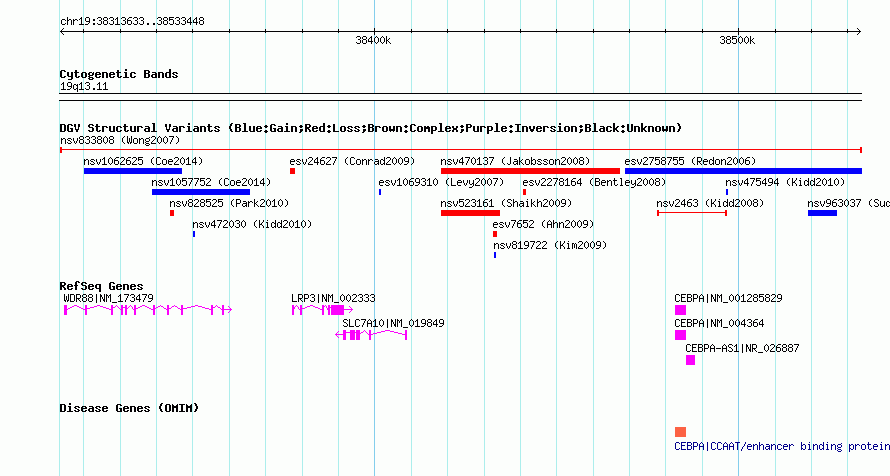Click the SLC7A10 gene exon track
The image size is (890, 476).
tap(371, 335)
